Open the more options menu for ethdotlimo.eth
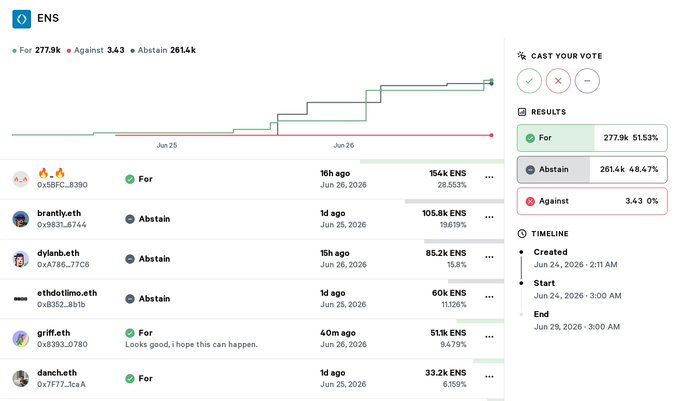680x401 pixels. [489, 297]
